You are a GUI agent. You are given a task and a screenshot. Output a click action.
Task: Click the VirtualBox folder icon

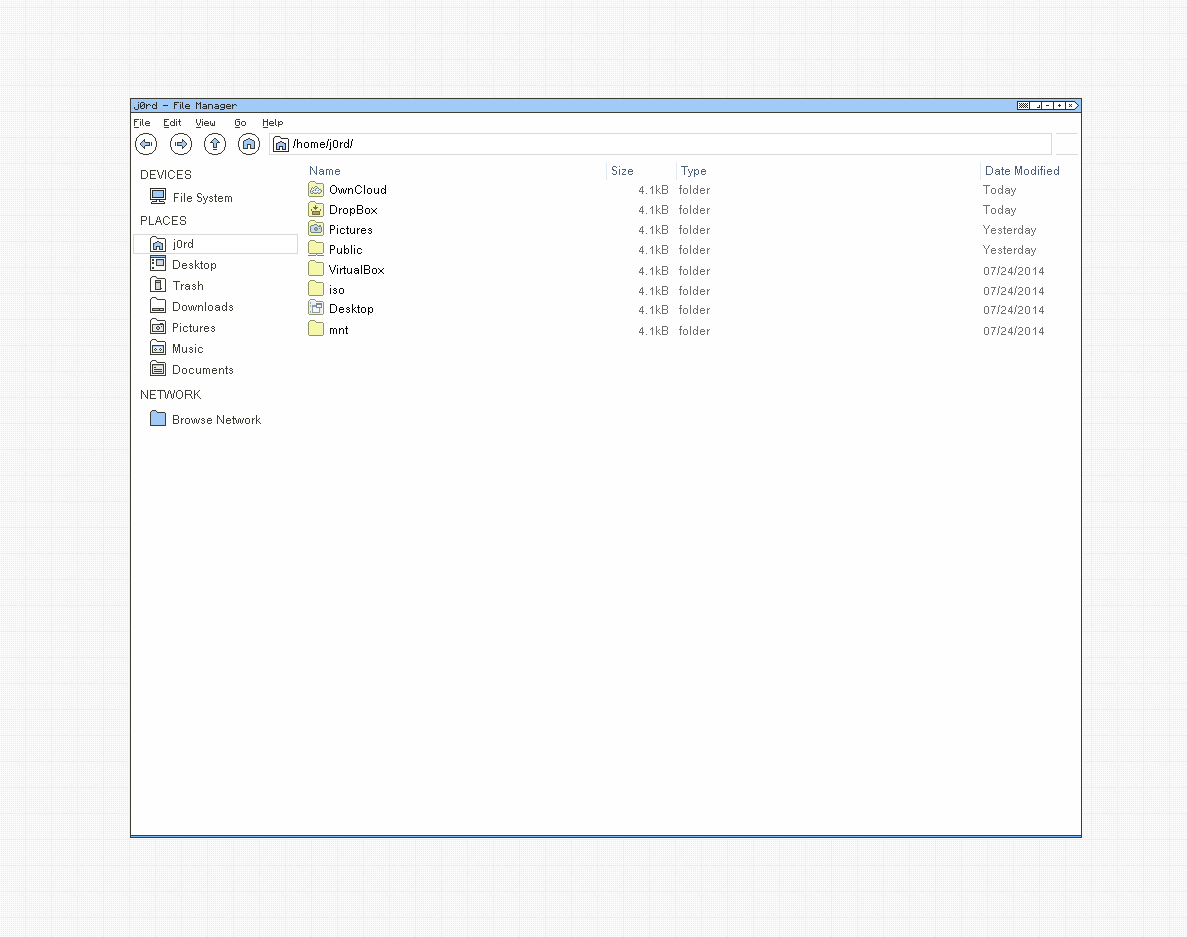coord(316,269)
